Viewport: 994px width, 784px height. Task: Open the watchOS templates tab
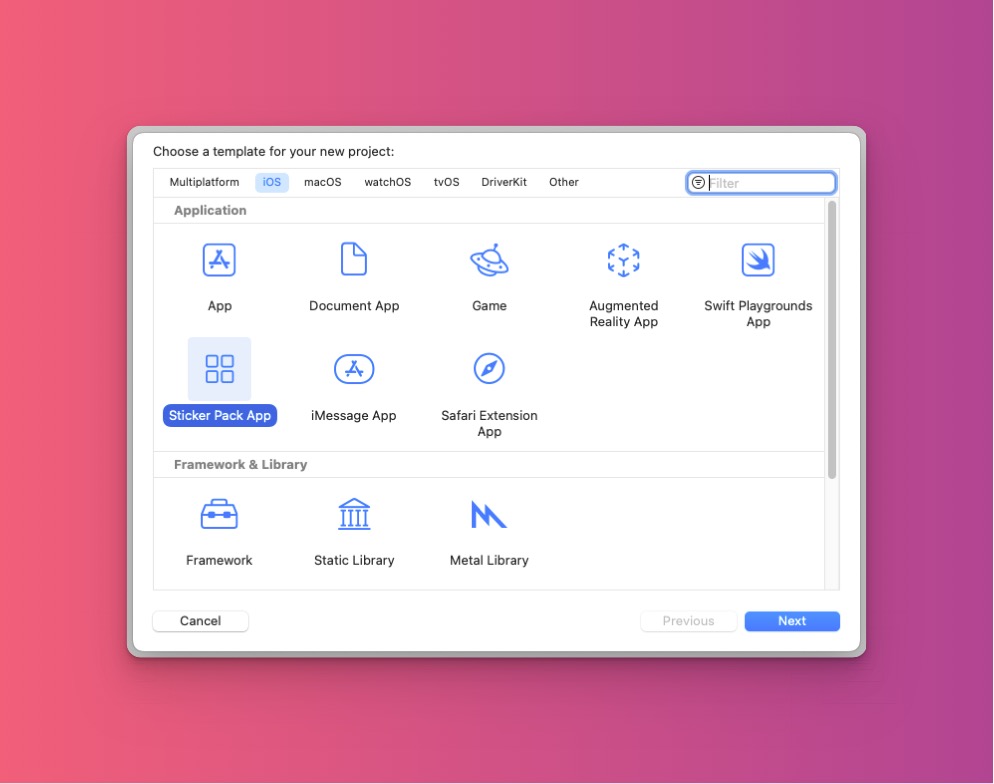pos(387,182)
